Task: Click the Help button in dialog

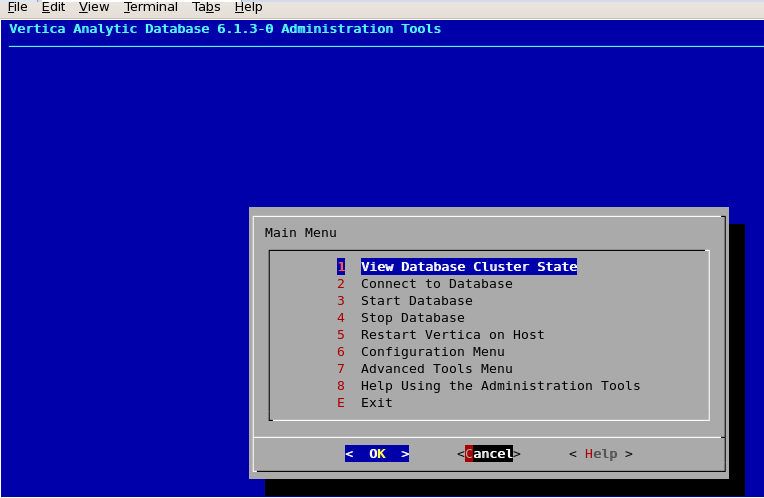Action: pyautogui.click(x=600, y=454)
